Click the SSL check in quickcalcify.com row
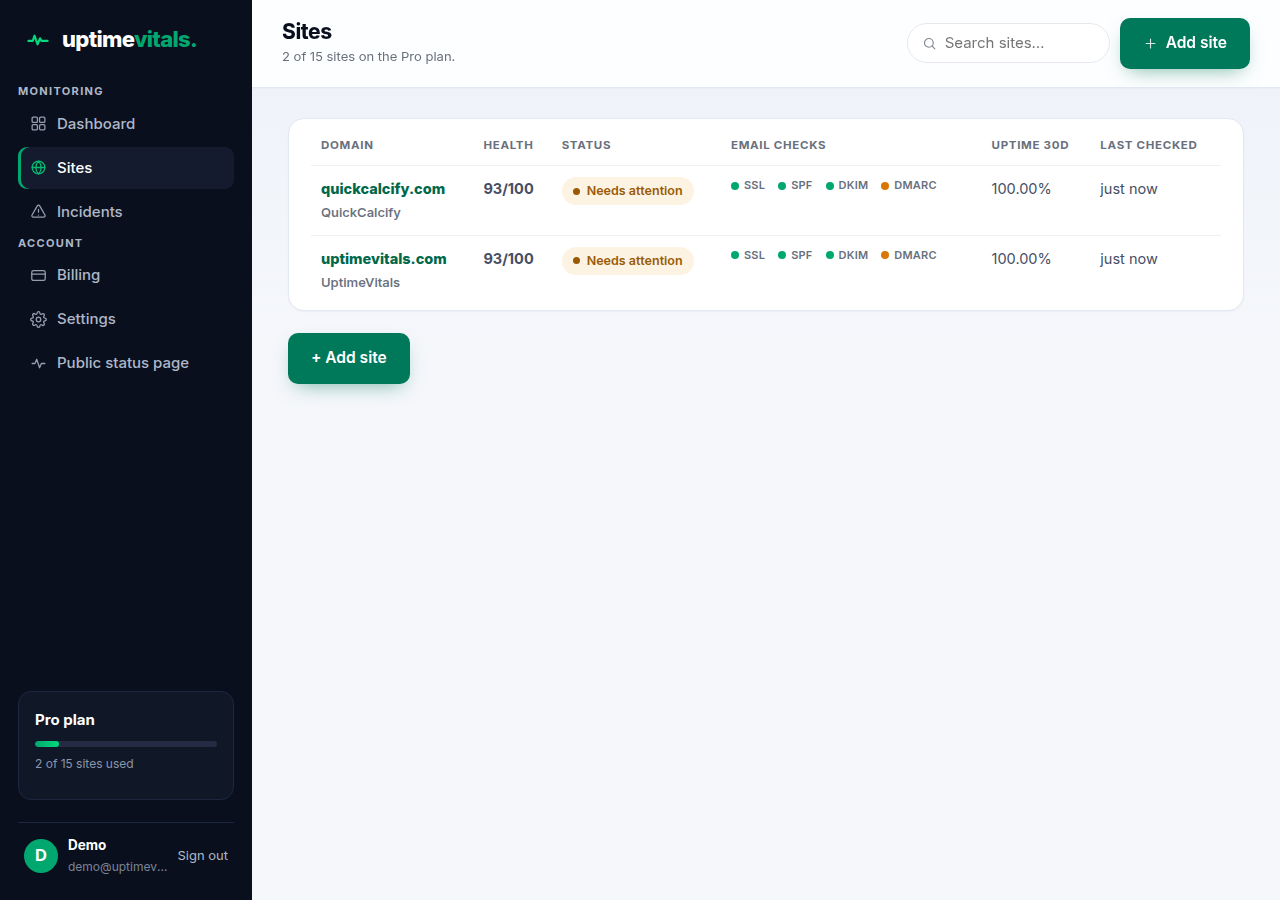This screenshot has width=1280, height=900. (748, 186)
